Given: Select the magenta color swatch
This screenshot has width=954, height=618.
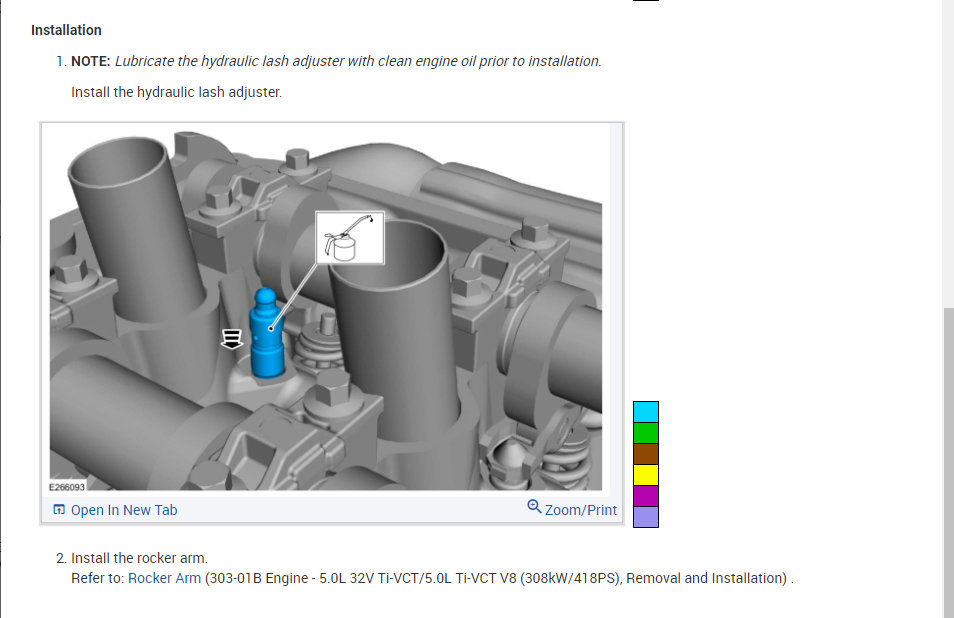Looking at the screenshot, I should pyautogui.click(x=646, y=496).
